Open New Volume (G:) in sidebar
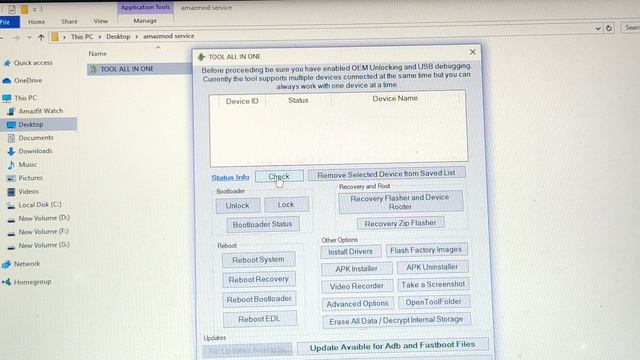640x360 pixels. [x=44, y=245]
